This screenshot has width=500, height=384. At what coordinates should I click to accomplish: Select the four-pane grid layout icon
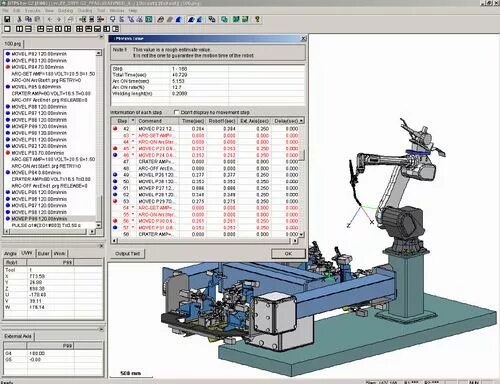tap(79, 29)
